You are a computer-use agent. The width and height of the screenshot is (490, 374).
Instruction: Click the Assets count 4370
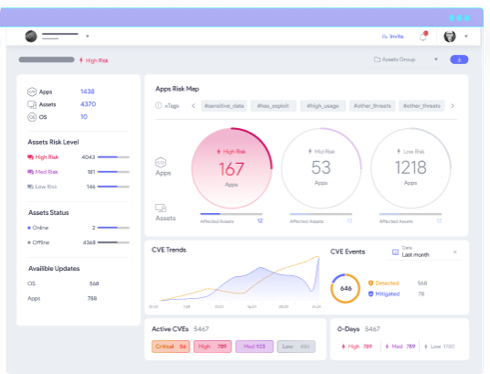click(x=88, y=104)
